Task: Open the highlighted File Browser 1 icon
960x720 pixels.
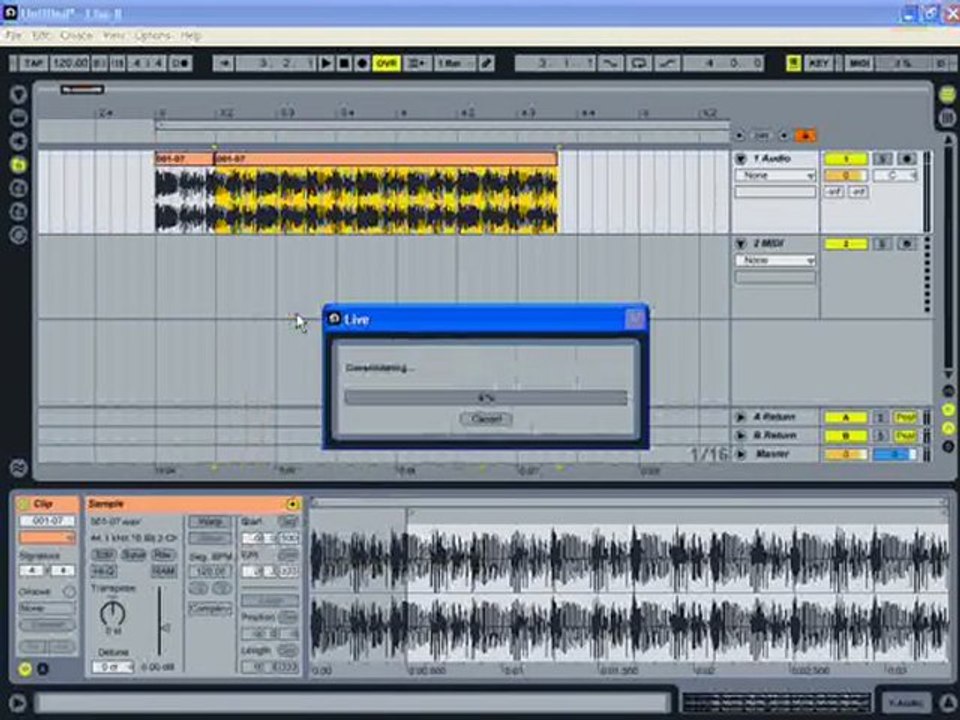Action: (18, 164)
